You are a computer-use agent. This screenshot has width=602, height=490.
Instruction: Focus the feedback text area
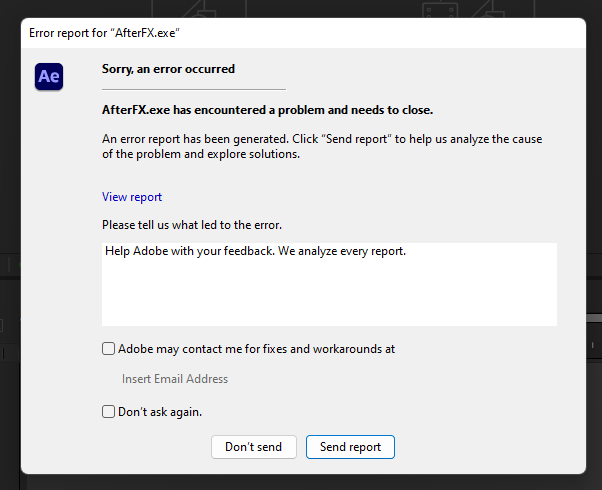coord(329,284)
